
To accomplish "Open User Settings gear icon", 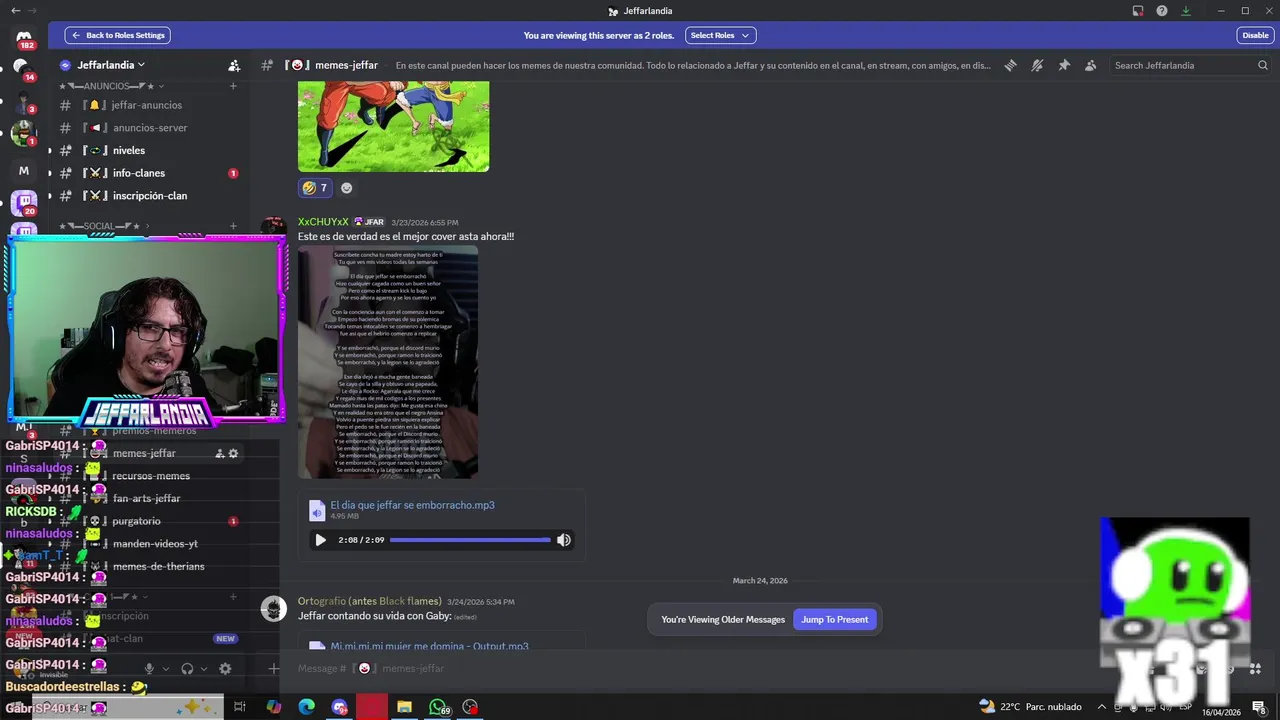I will 225,668.
